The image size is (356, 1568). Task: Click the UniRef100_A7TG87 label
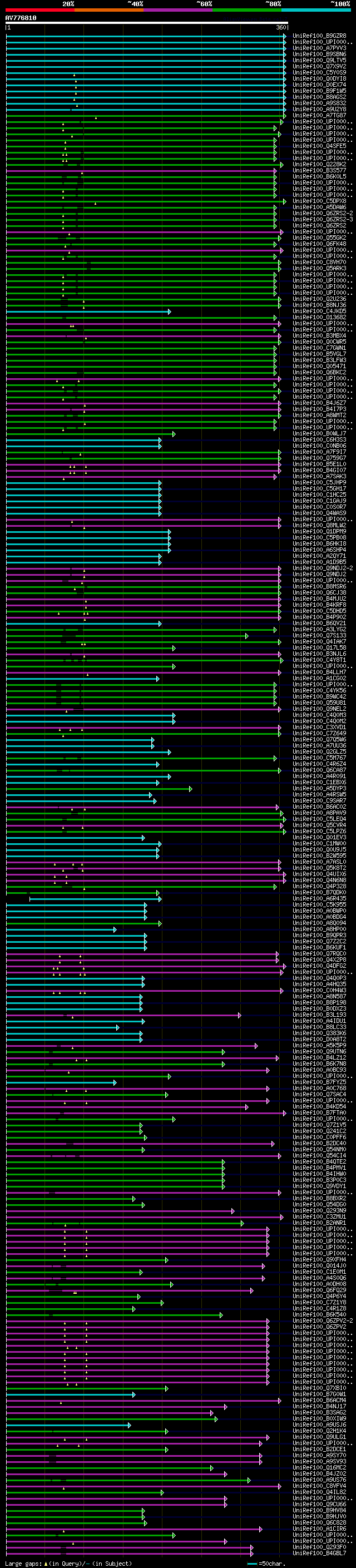319,116
